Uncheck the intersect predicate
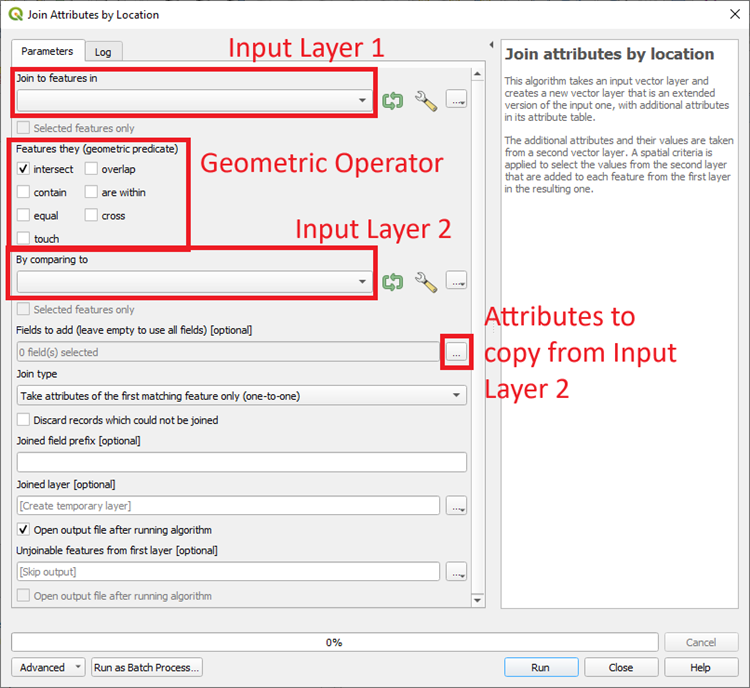This screenshot has height=688, width=750. point(24,170)
